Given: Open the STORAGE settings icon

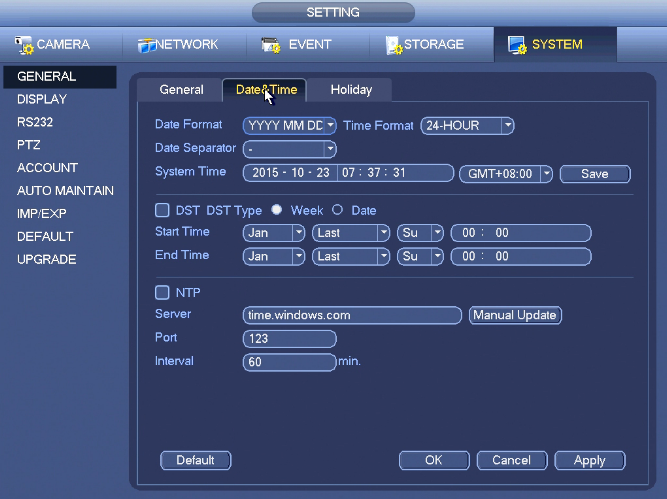Looking at the screenshot, I should [x=394, y=45].
